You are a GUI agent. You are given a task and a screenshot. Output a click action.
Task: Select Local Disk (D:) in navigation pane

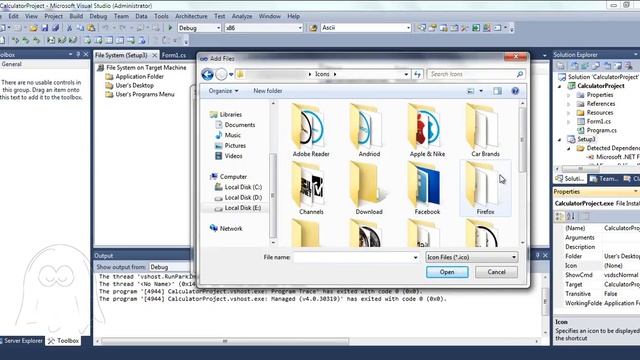(x=243, y=198)
